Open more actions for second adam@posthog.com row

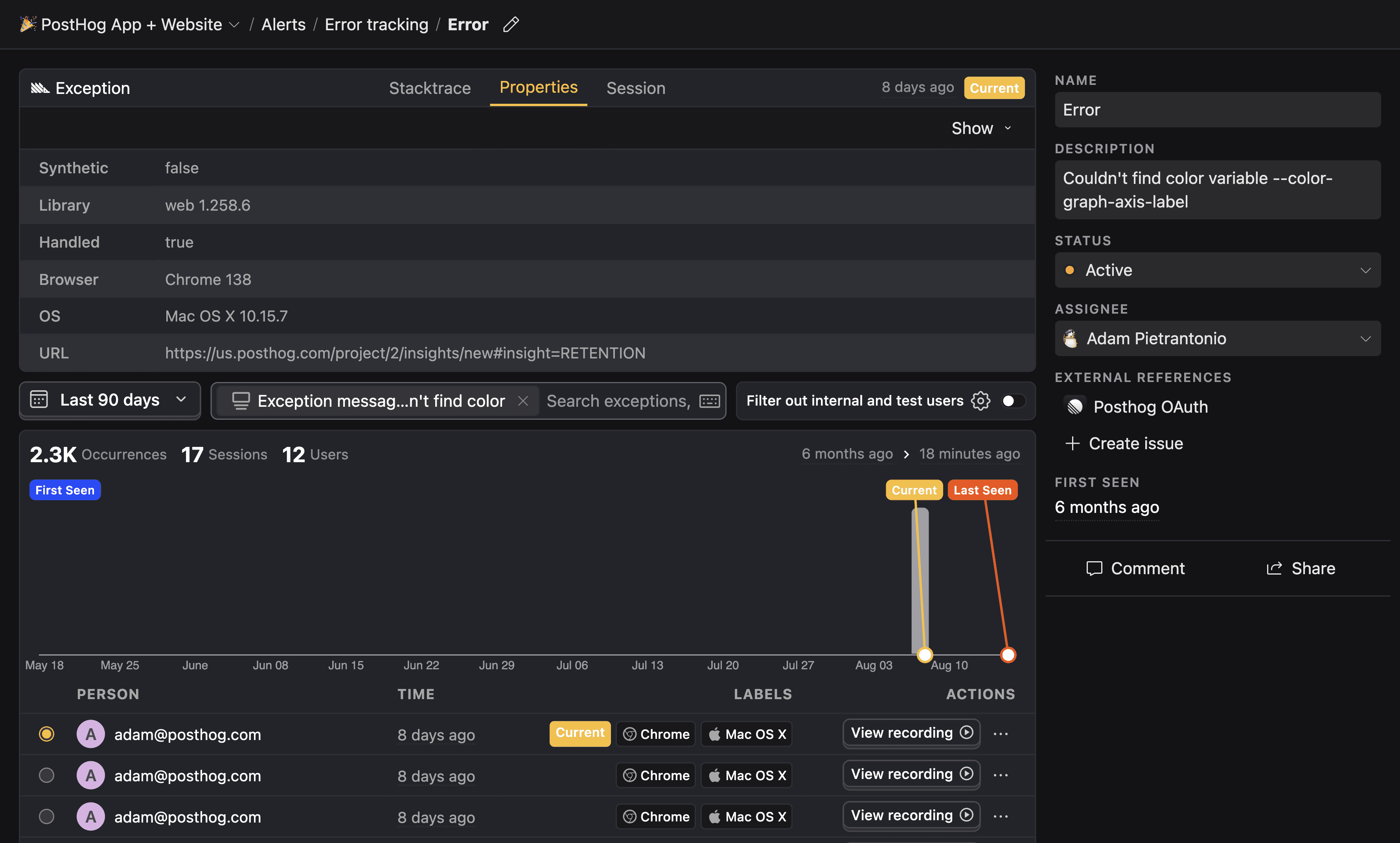point(1001,775)
